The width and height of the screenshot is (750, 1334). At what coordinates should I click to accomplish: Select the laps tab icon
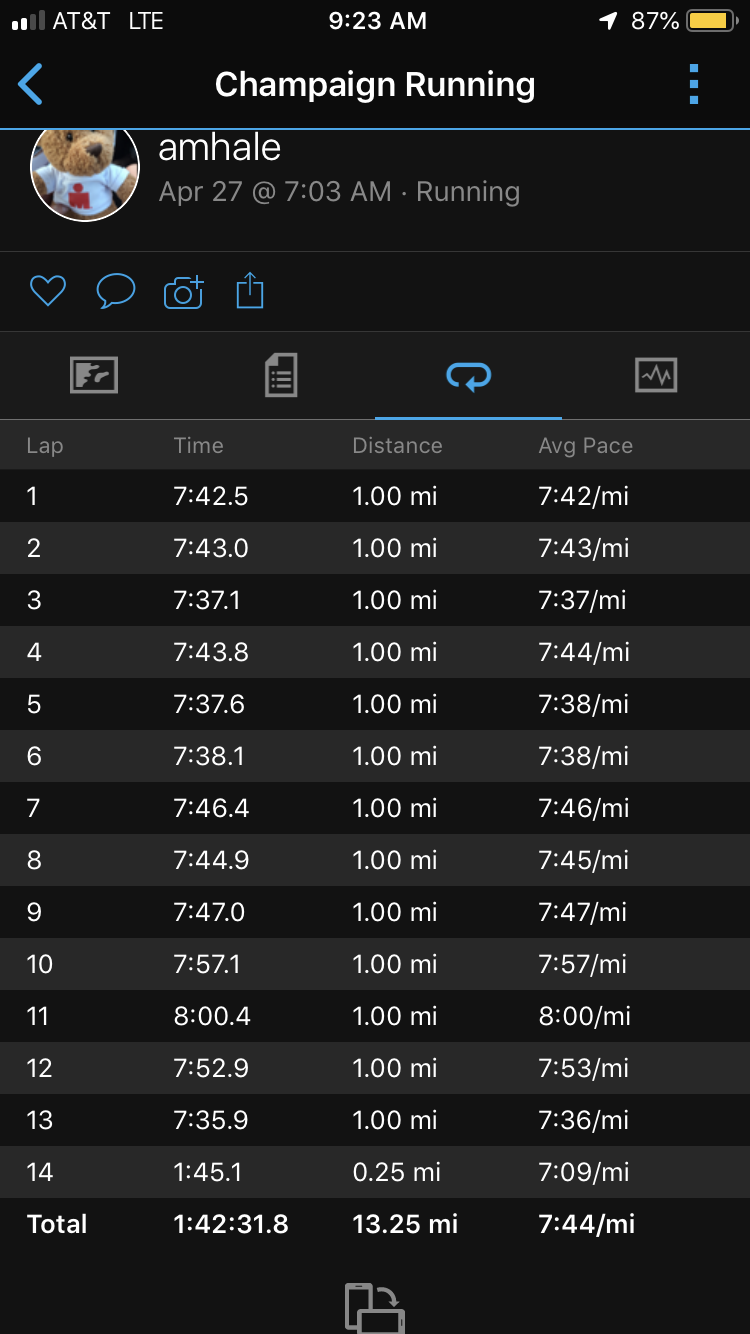coord(468,375)
